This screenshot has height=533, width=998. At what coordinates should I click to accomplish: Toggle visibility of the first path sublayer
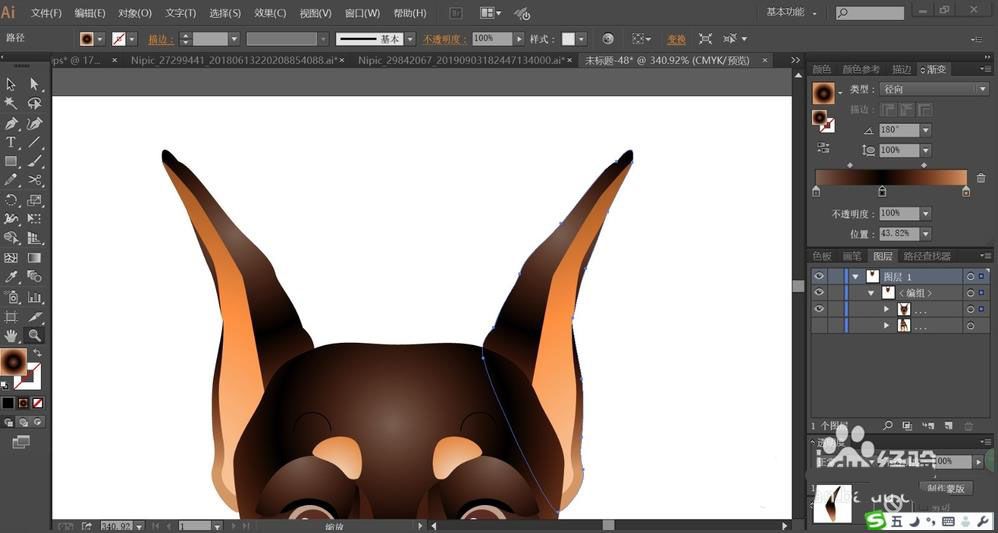(819, 309)
